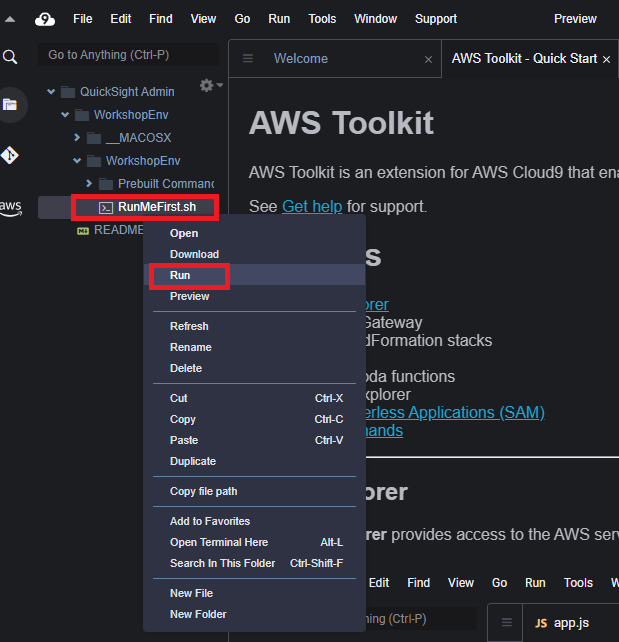Collapse the outer WorkshopEnv folder

point(65,115)
